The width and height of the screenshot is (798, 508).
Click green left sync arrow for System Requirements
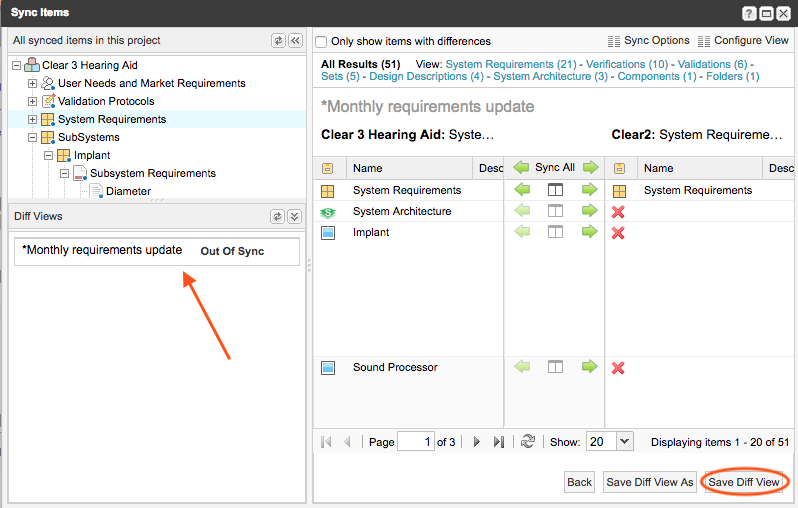pyautogui.click(x=521, y=190)
